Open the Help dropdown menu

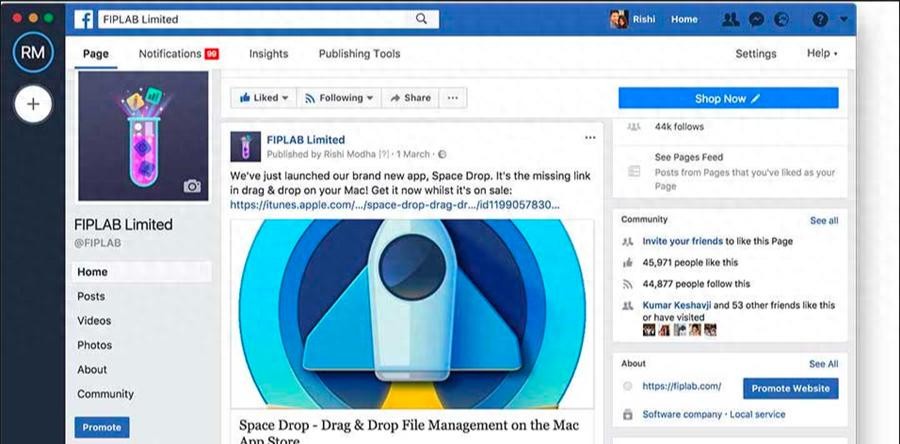pos(822,54)
